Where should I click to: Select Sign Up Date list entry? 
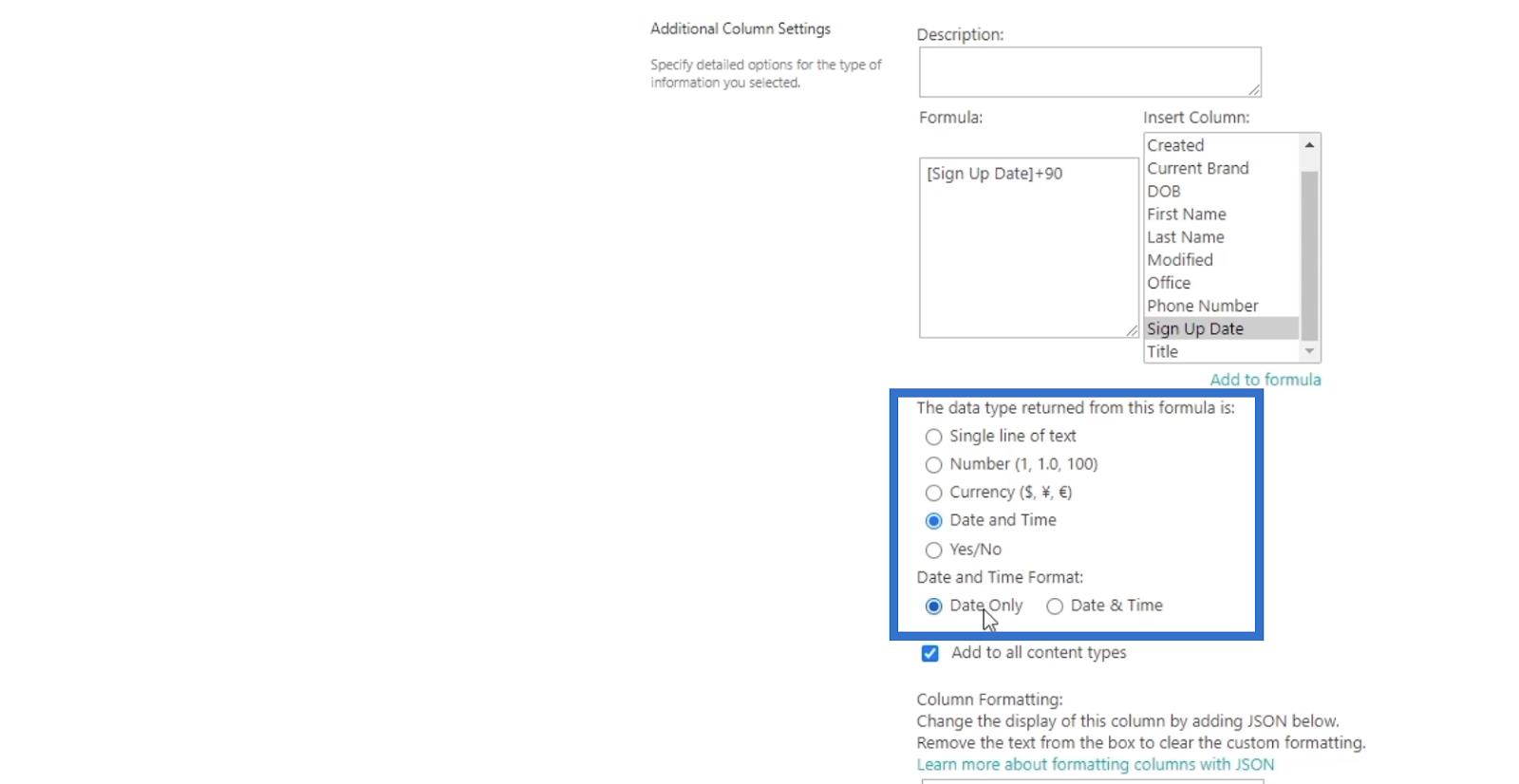coord(1222,328)
